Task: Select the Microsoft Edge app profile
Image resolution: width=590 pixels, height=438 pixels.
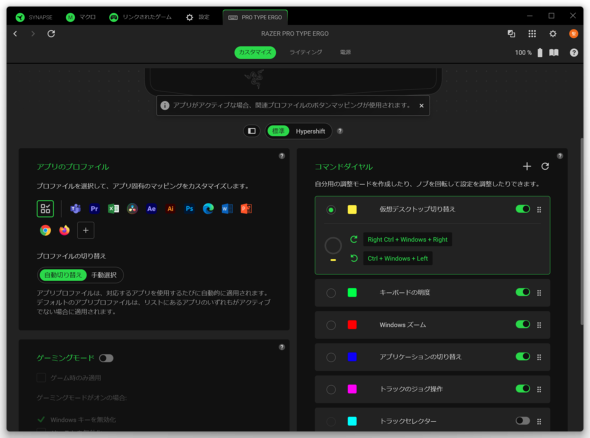Action: click(x=208, y=208)
